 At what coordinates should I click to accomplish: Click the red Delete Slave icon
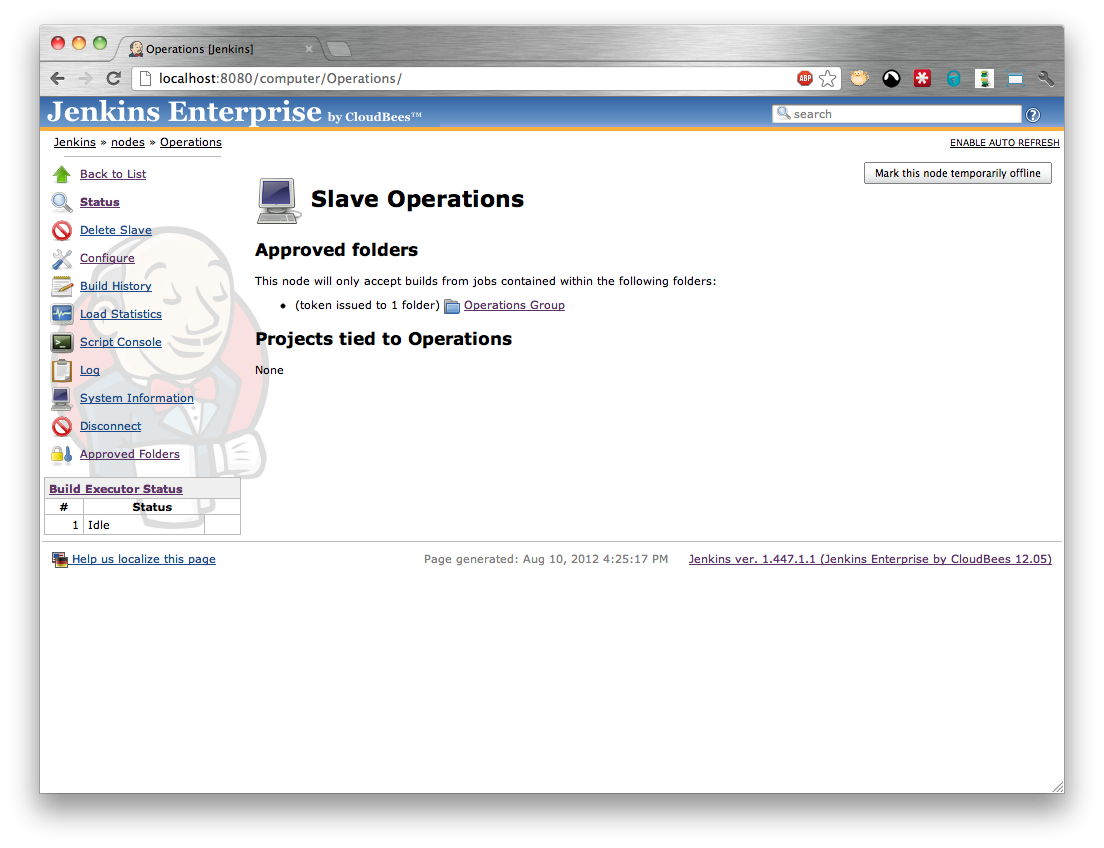[62, 230]
